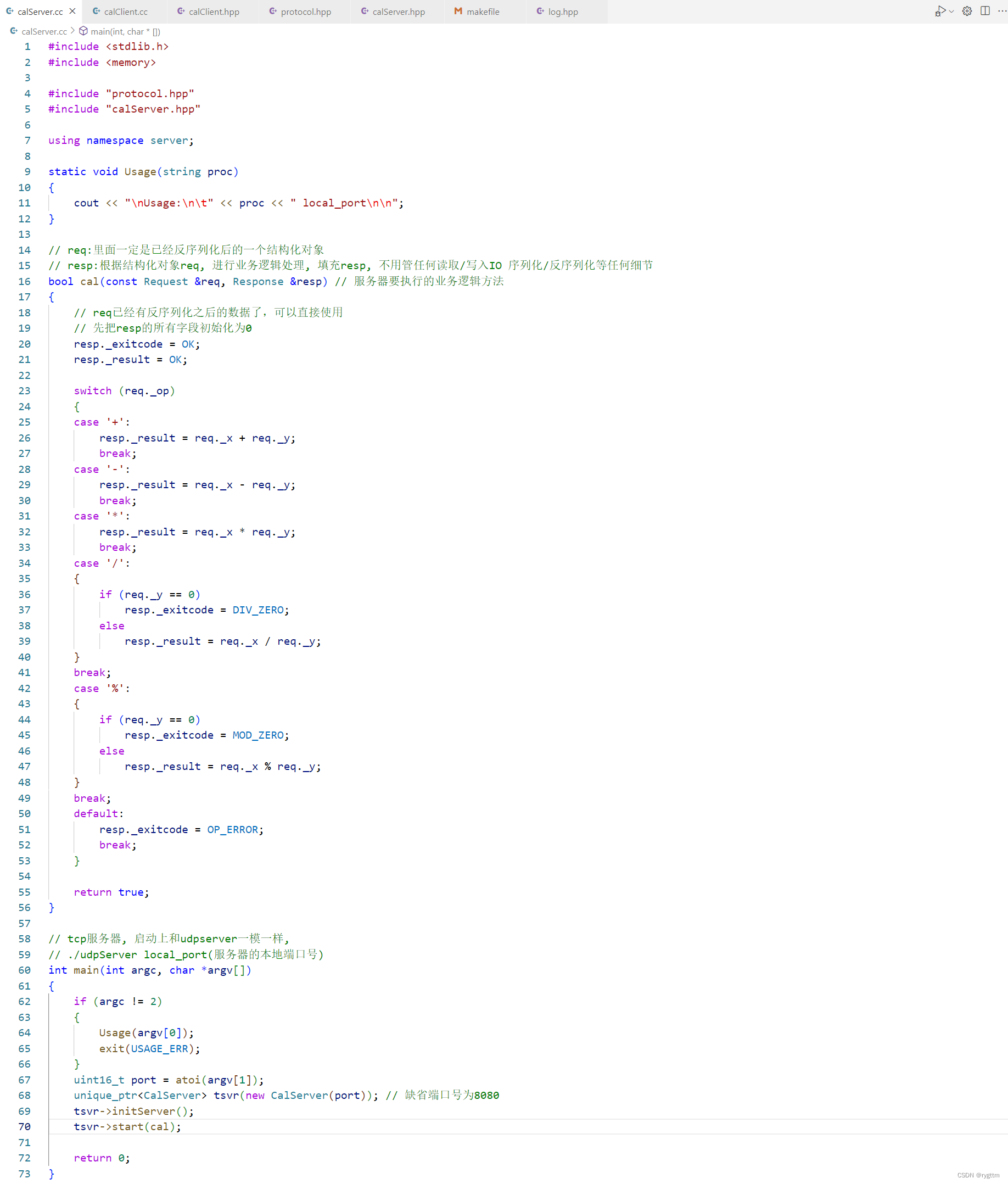Click the "case '+':" line
Screen dimensions: 1008x1184
pyautogui.click(x=102, y=422)
